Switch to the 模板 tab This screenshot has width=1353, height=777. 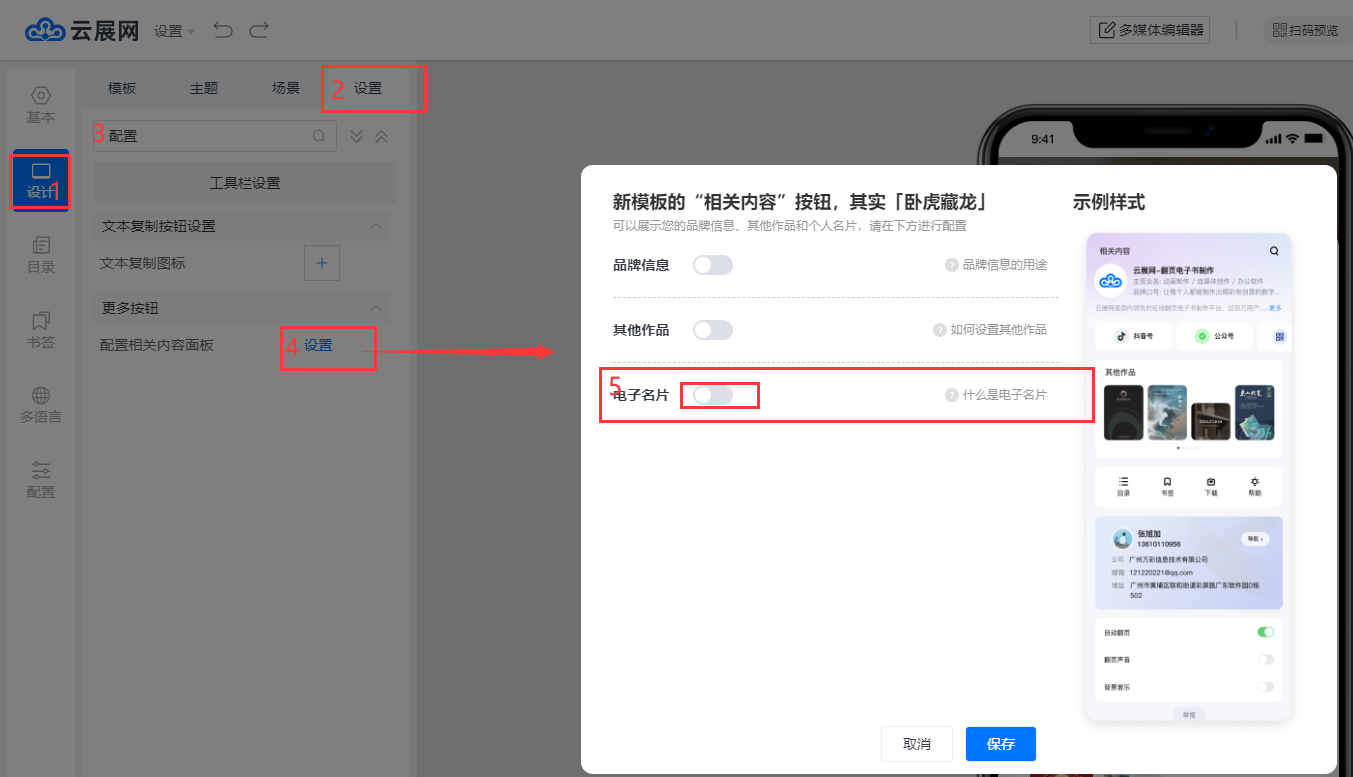tap(122, 88)
